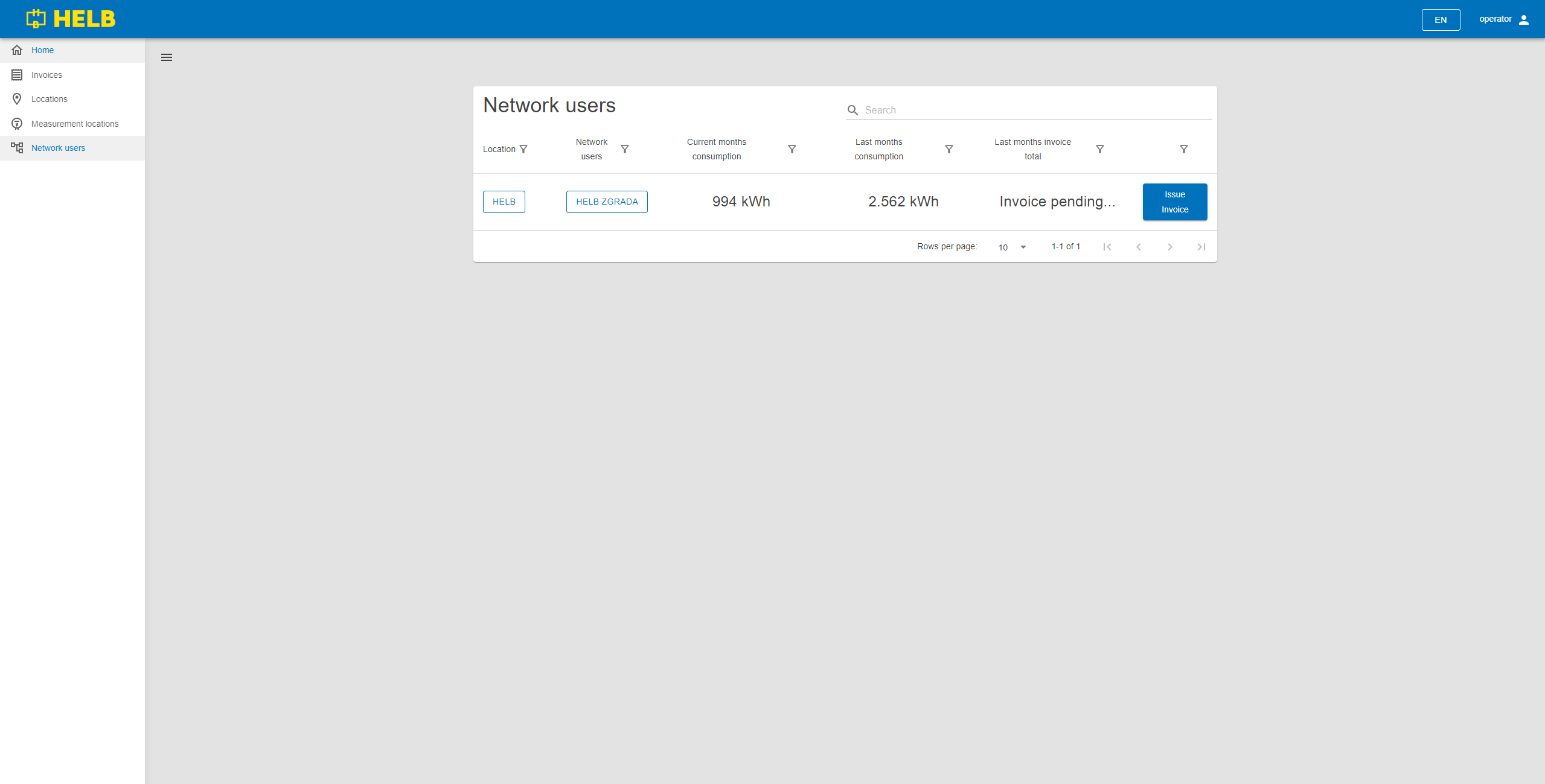Toggle the hamburger menu to collapse the sidebar

coord(167,57)
